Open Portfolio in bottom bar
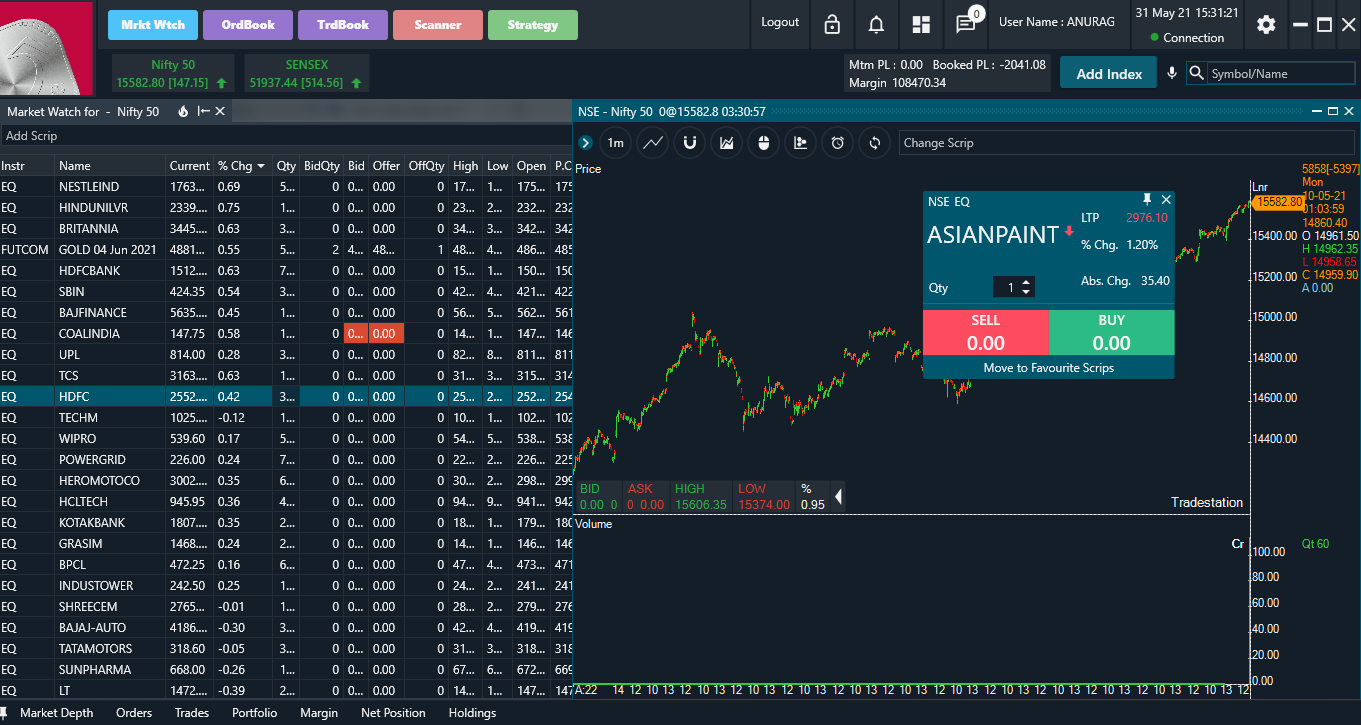1361x725 pixels. click(255, 713)
